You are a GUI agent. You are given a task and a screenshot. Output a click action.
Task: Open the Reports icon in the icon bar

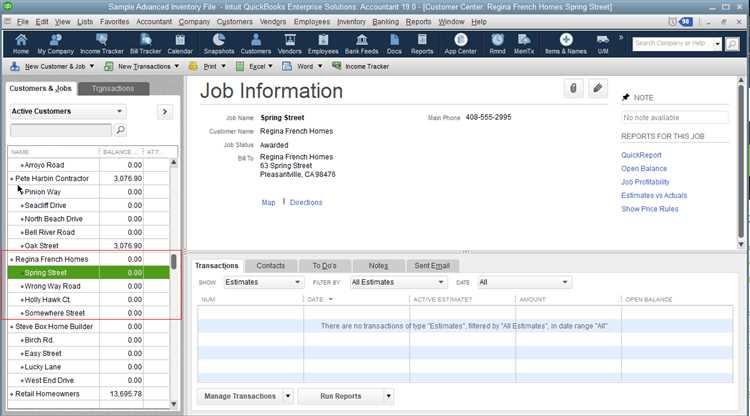(x=422, y=44)
